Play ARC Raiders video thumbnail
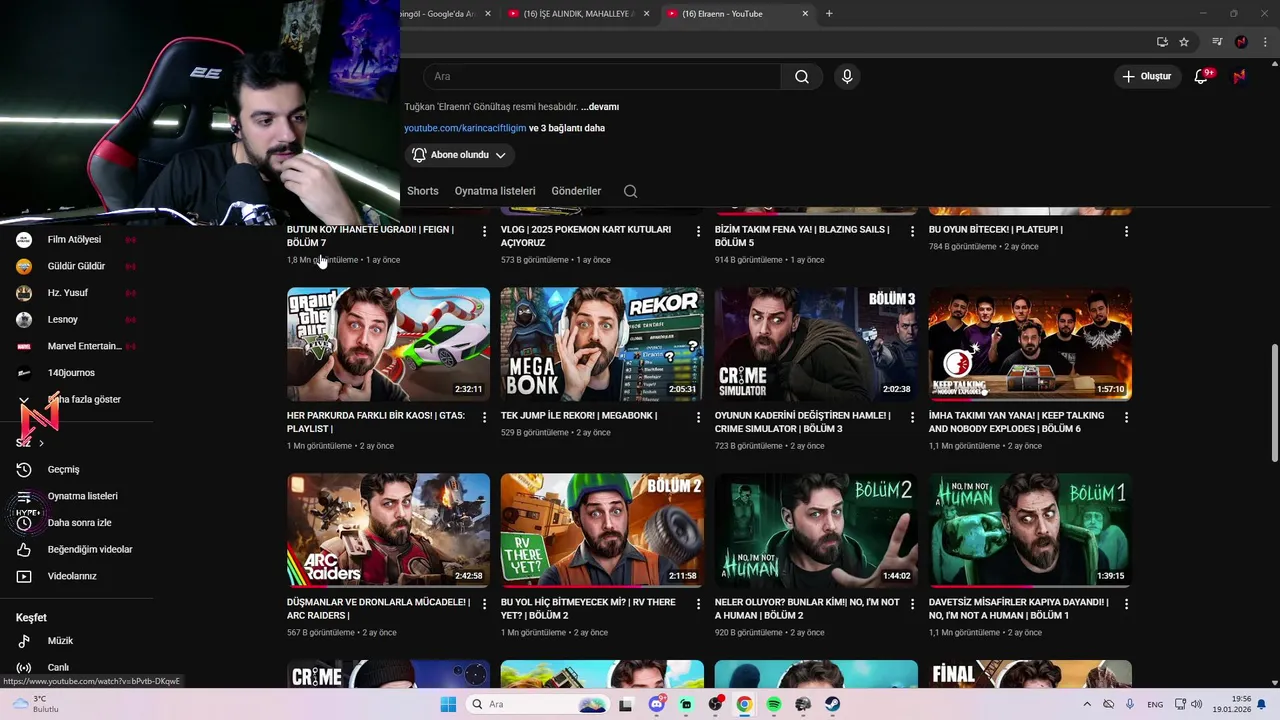 388,530
